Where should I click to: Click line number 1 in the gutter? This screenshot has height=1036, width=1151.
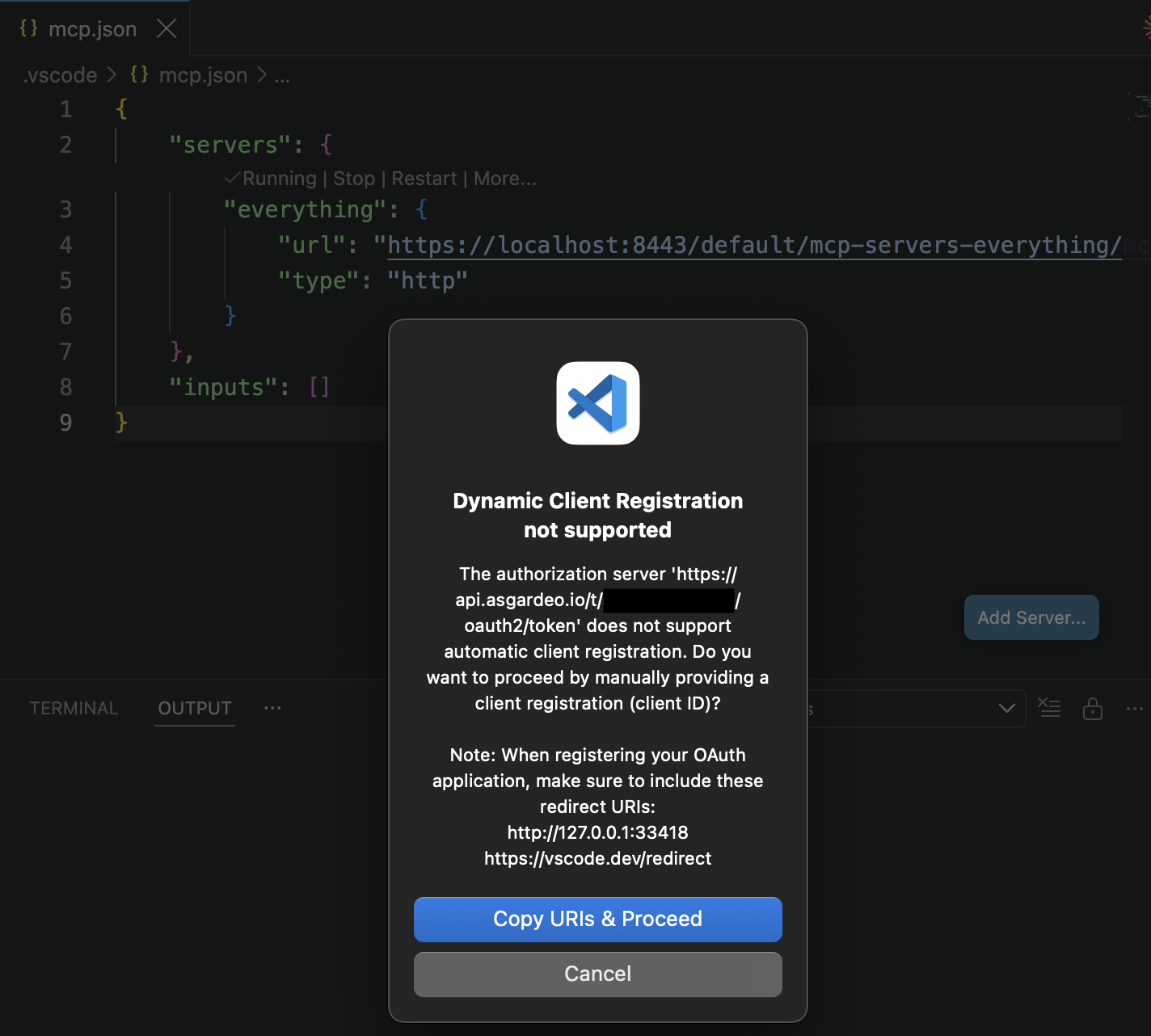click(x=65, y=109)
